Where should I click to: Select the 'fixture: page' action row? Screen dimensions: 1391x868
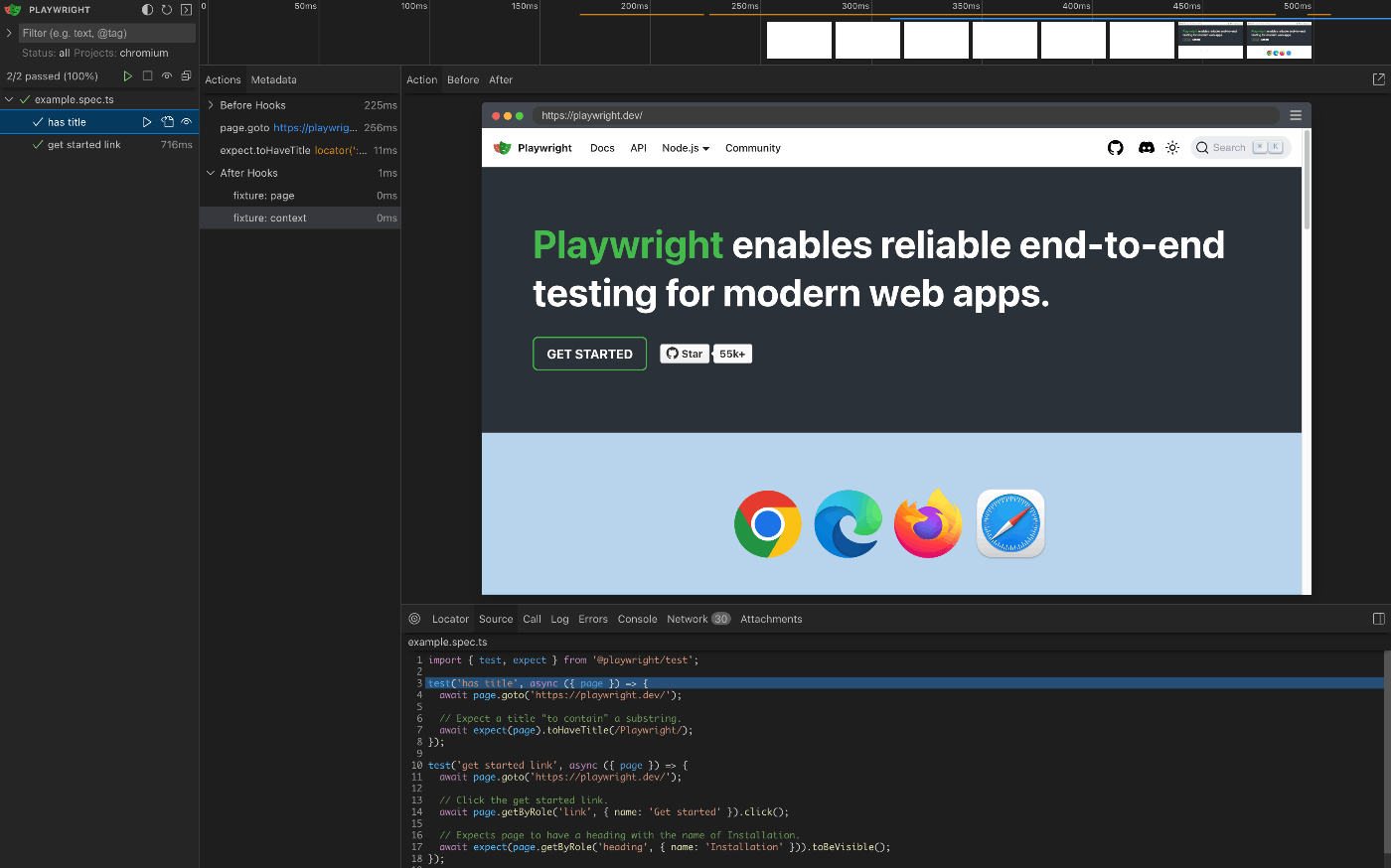300,196
